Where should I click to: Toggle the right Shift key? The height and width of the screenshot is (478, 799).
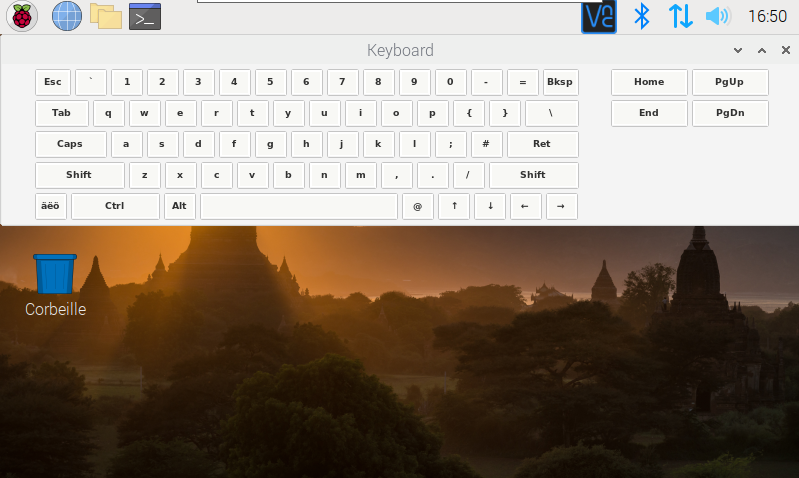point(534,175)
